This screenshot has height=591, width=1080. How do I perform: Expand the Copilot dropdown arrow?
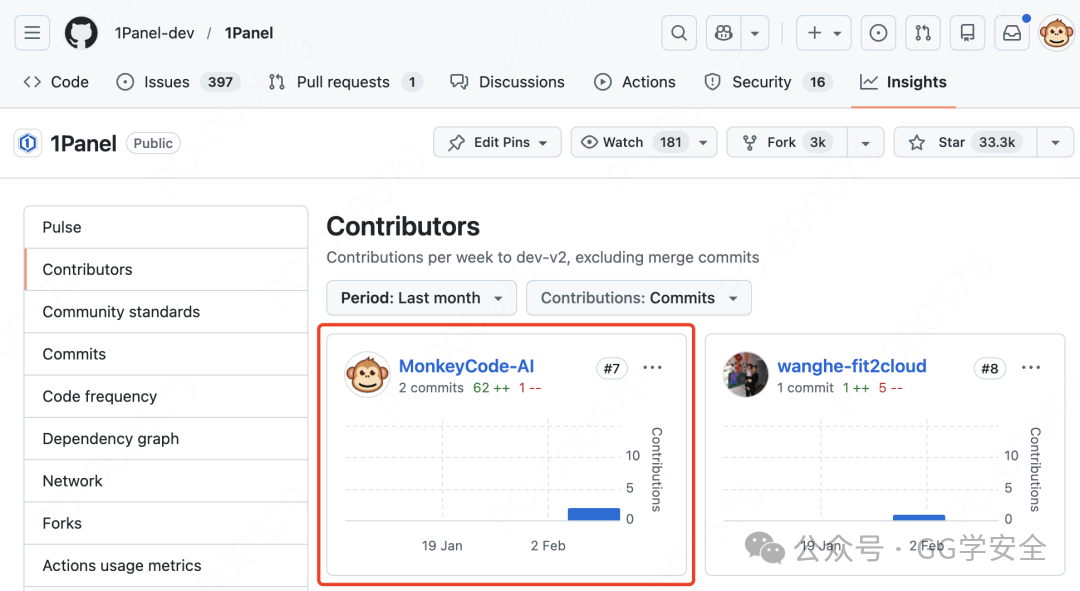tap(755, 33)
